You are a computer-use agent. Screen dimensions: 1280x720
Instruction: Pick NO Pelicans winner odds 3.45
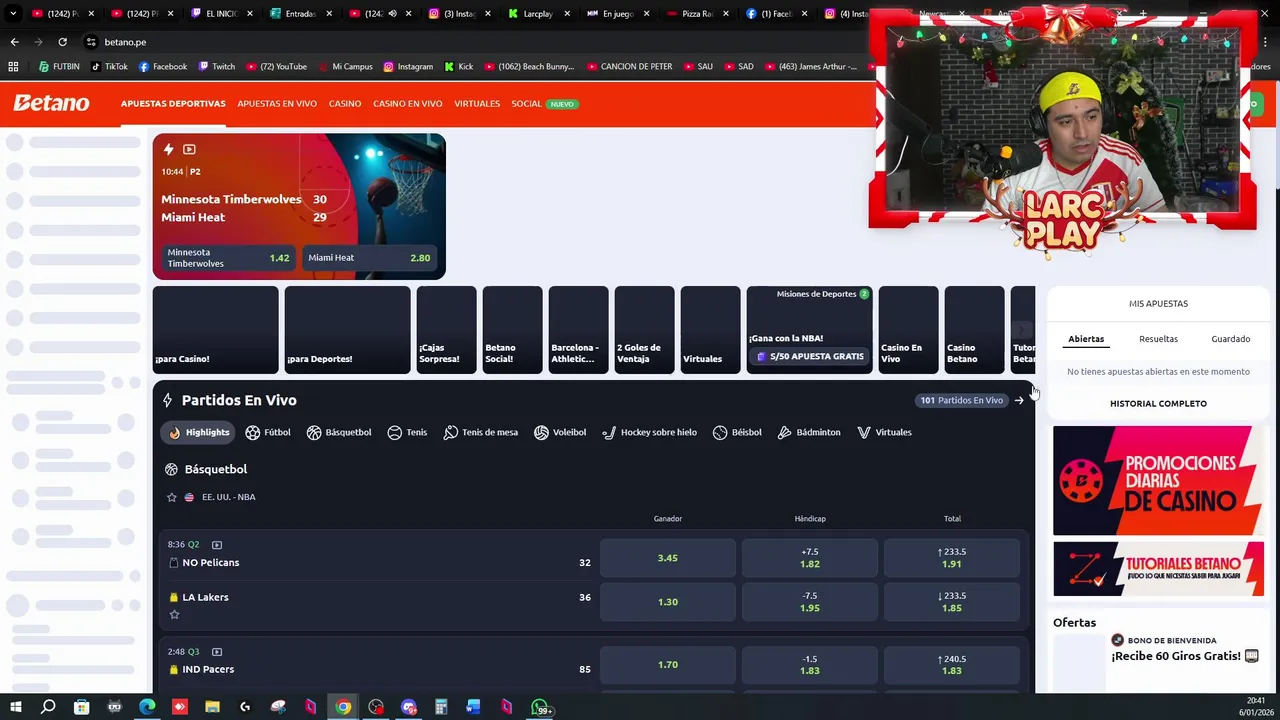click(x=667, y=558)
